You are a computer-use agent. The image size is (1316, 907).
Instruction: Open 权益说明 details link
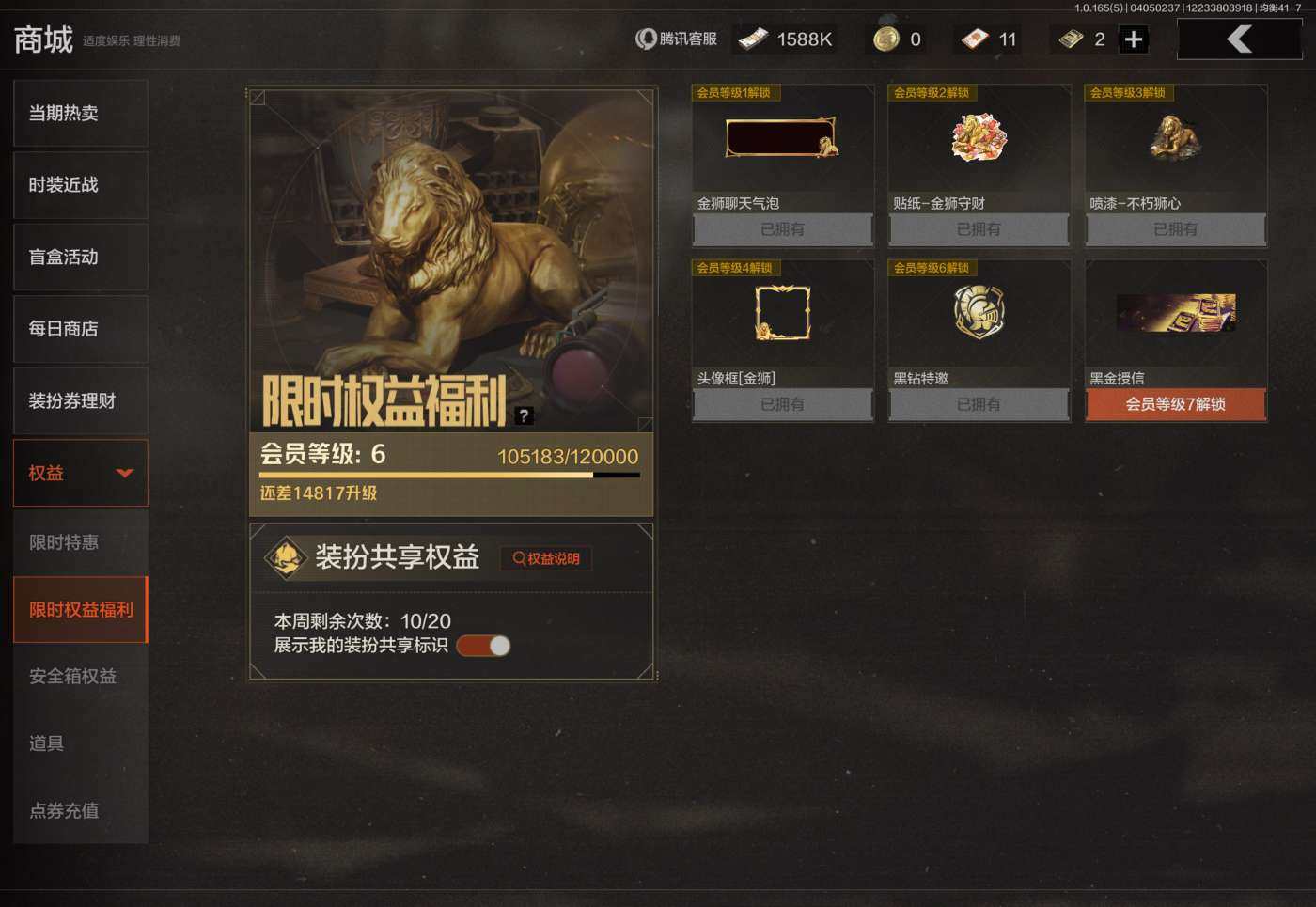point(546,558)
